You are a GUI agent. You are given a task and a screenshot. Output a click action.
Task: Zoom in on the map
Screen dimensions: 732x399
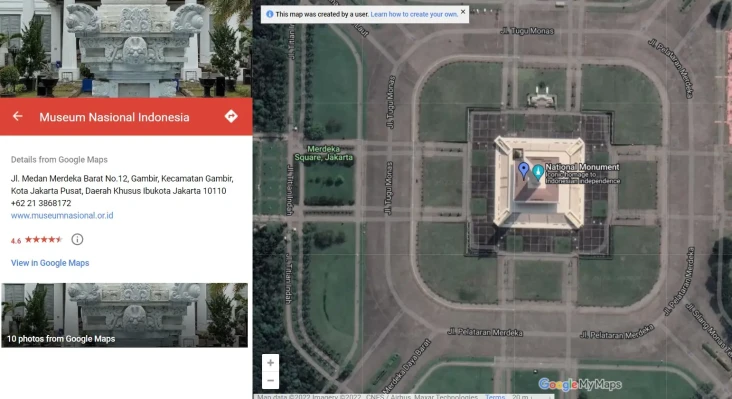click(270, 363)
